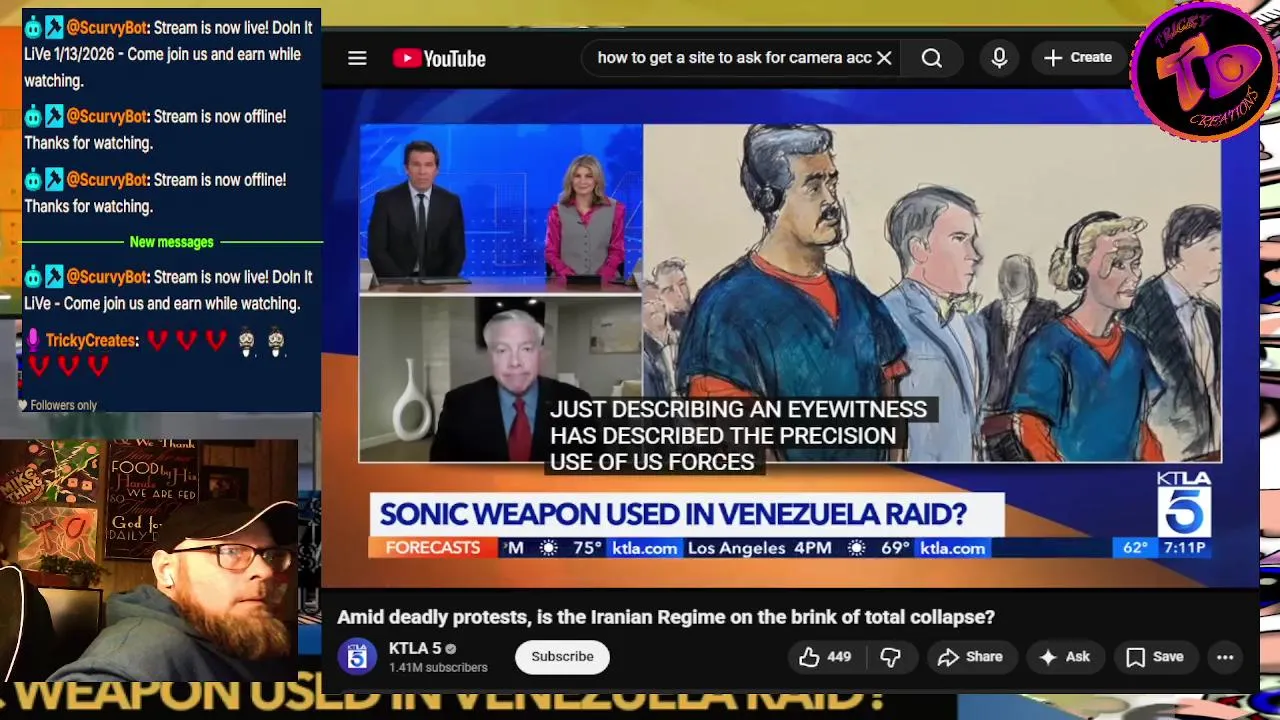Click the Followers only chat label
The height and width of the screenshot is (720, 1280).
click(63, 405)
